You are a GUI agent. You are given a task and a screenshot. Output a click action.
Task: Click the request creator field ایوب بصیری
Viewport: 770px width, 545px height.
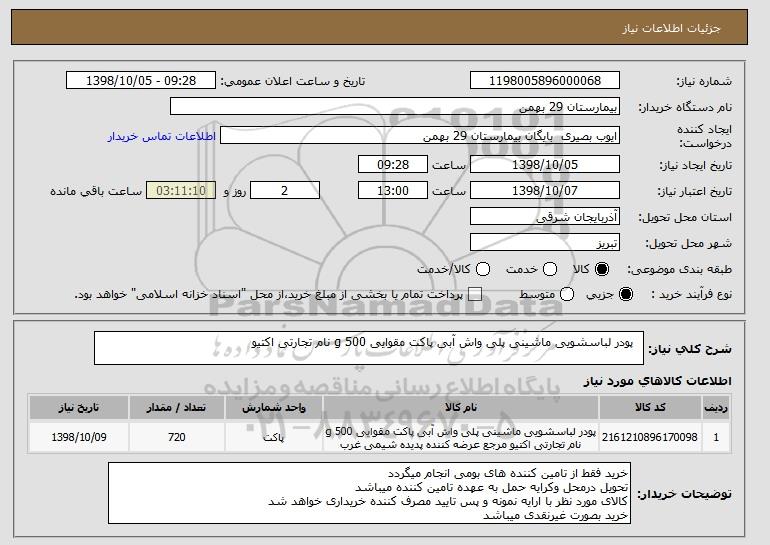420,136
